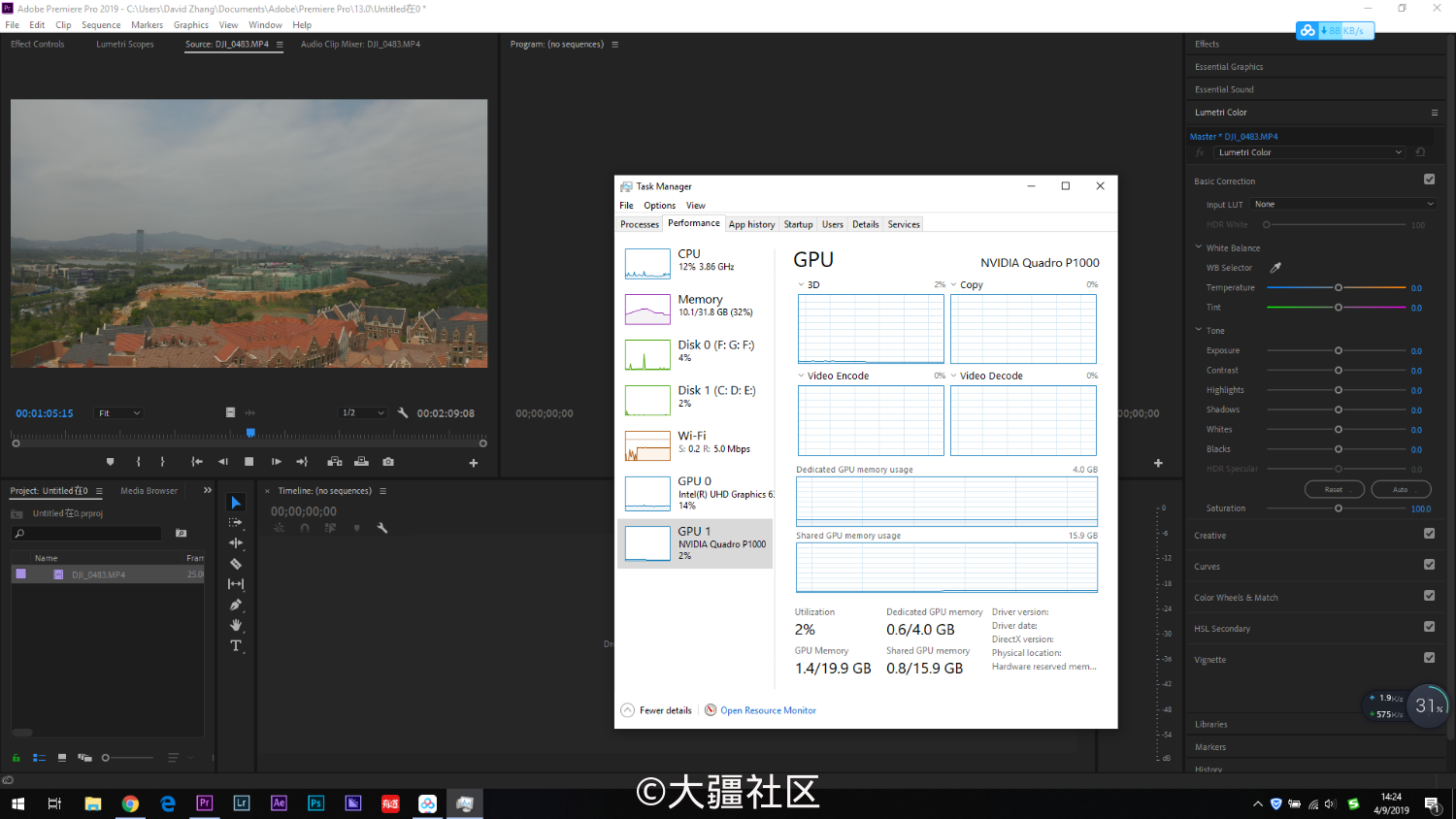Click the Exposure slider handle
Image resolution: width=1456 pixels, height=819 pixels.
coord(1339,350)
